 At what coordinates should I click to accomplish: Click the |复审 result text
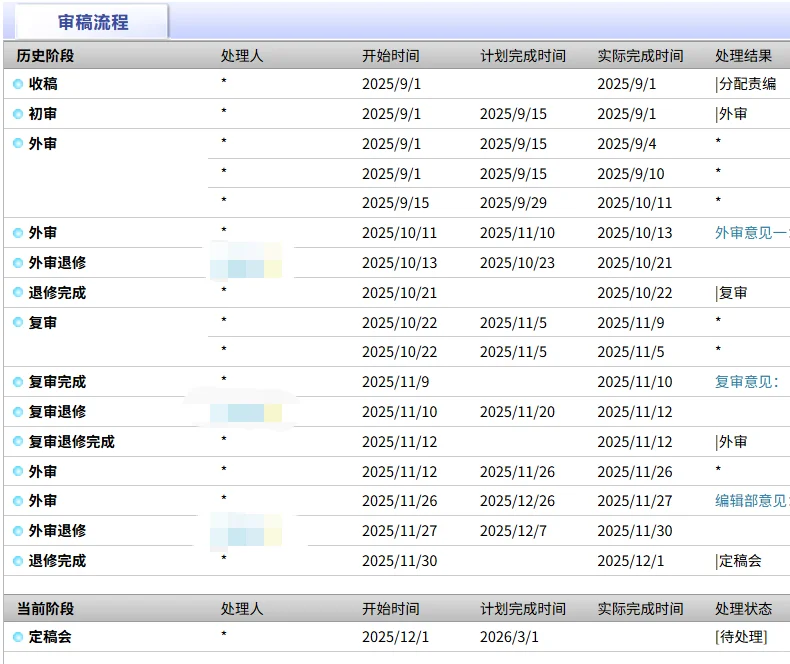pos(731,293)
